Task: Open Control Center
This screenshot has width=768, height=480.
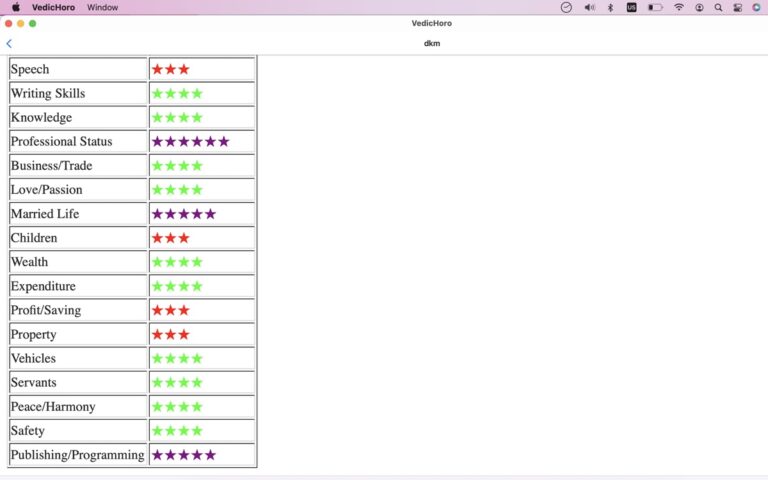Action: [737, 7]
